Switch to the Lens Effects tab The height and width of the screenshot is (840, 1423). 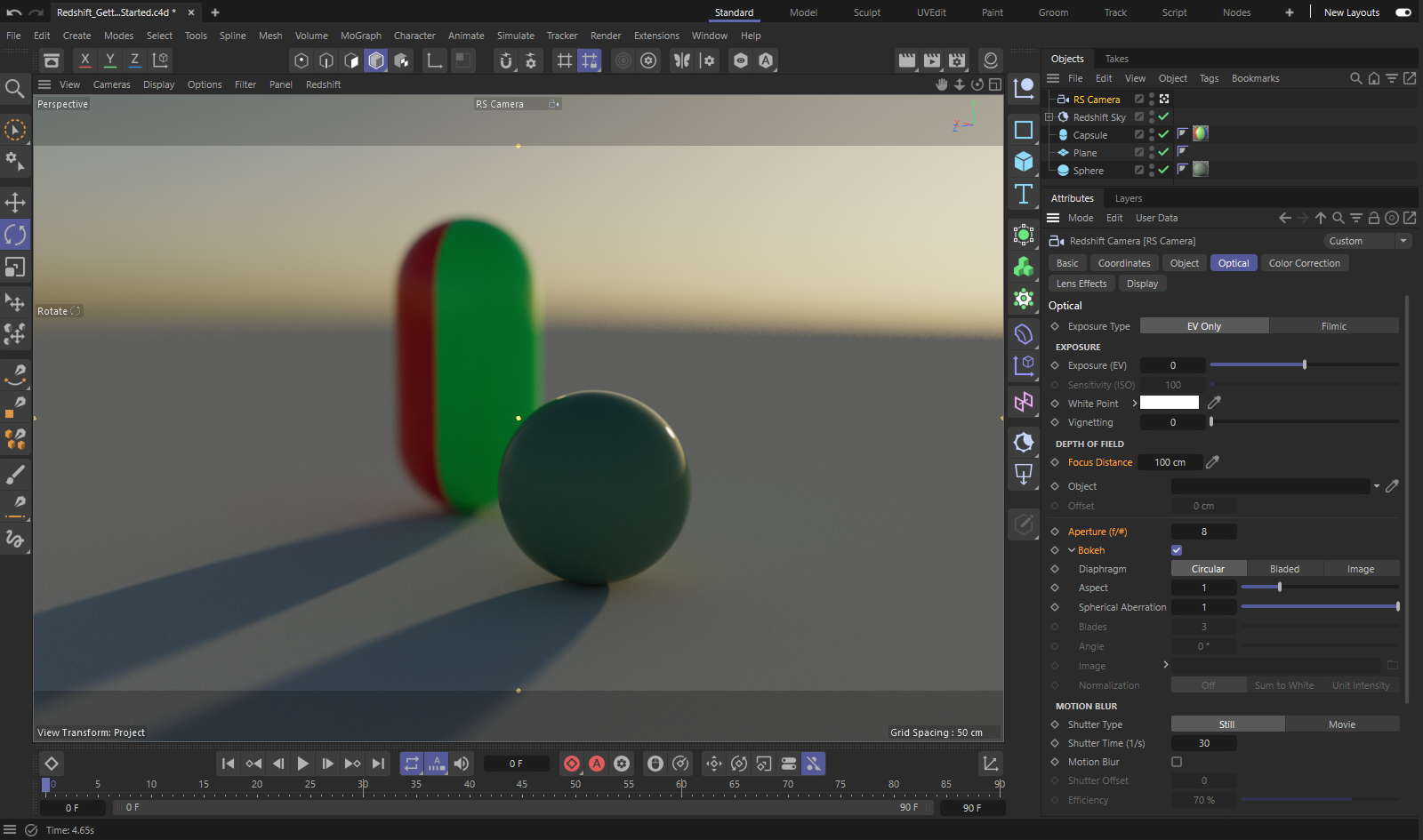coord(1081,284)
